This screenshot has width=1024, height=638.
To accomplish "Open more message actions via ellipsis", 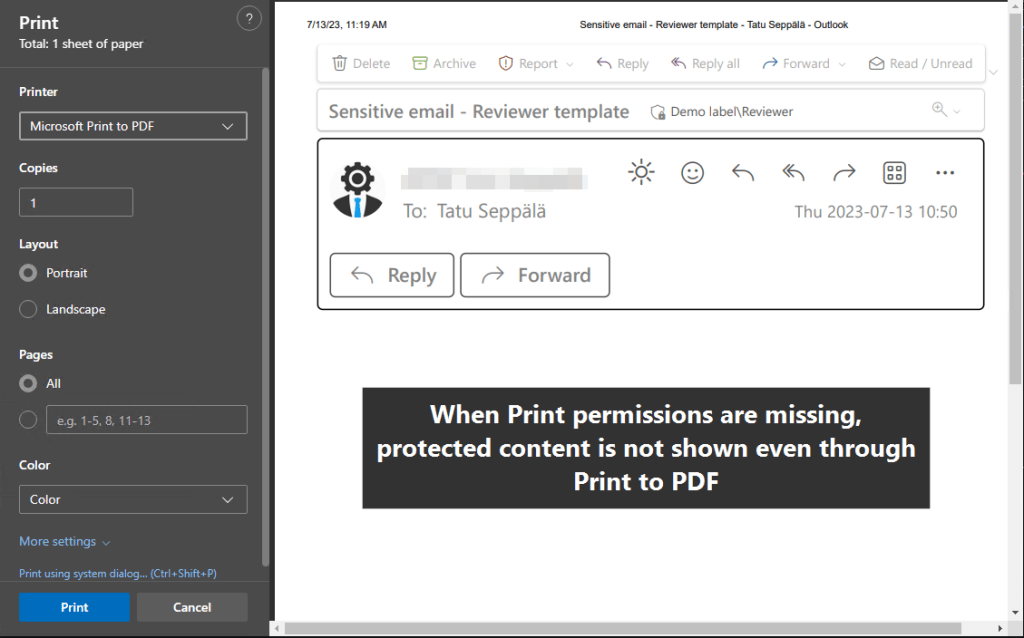I will [944, 172].
